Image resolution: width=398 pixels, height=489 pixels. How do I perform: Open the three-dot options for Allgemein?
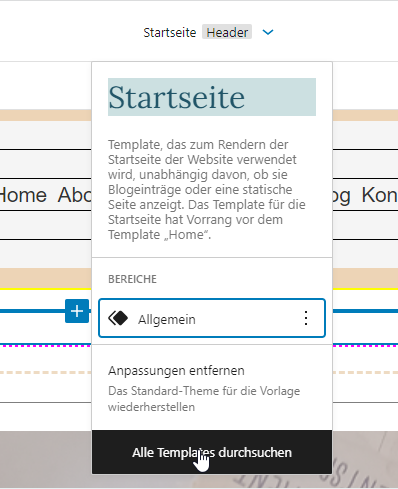[x=306, y=318]
